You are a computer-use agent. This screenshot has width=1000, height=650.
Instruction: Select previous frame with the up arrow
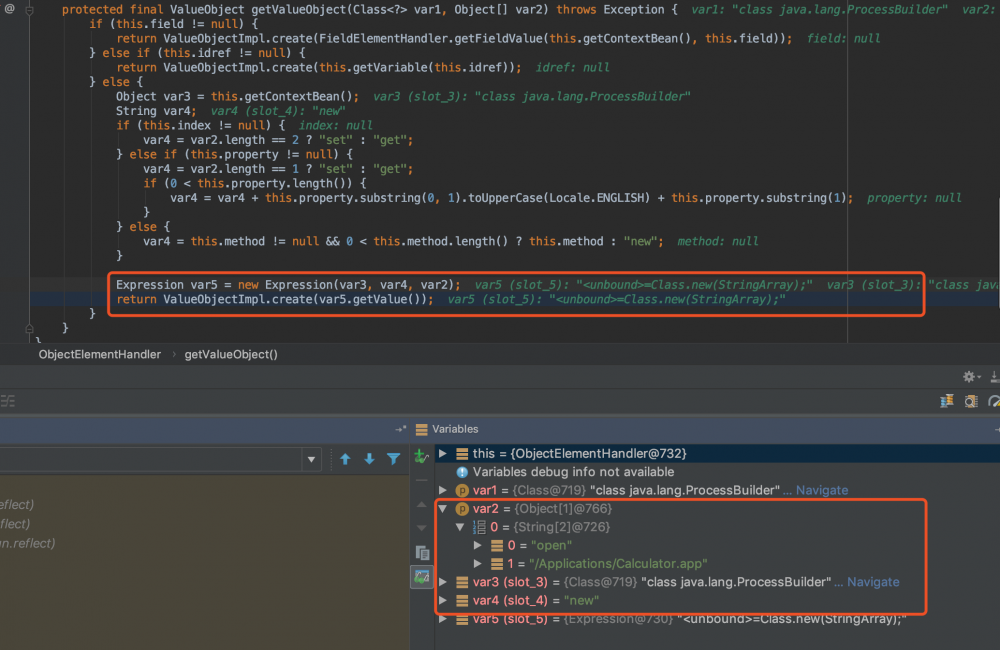click(345, 459)
